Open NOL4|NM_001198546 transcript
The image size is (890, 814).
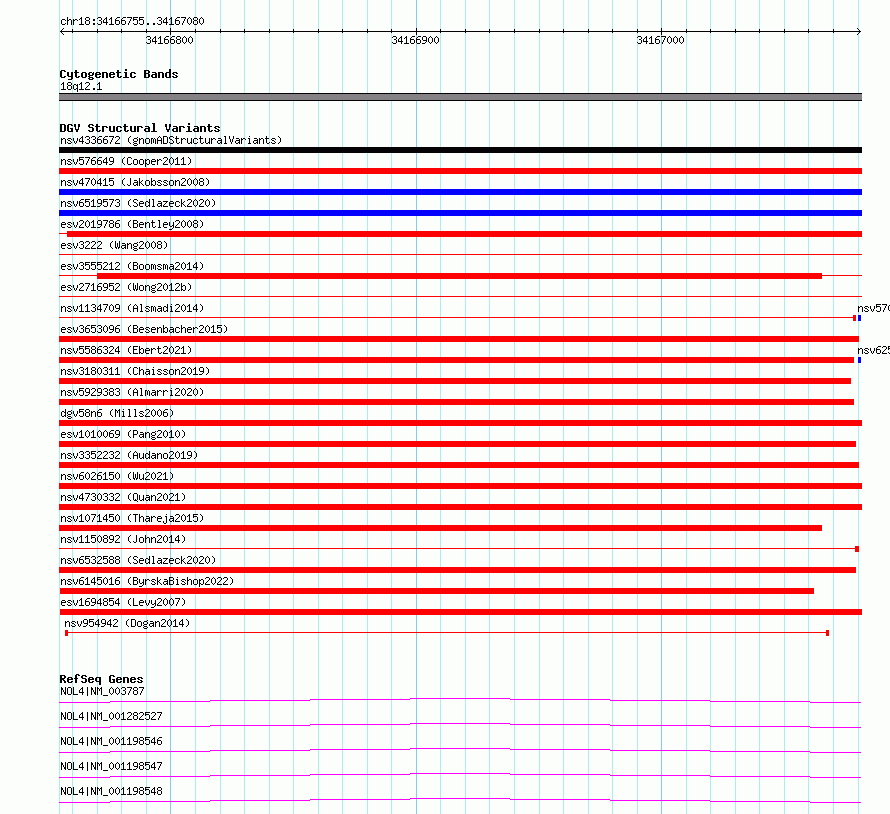coord(111,741)
